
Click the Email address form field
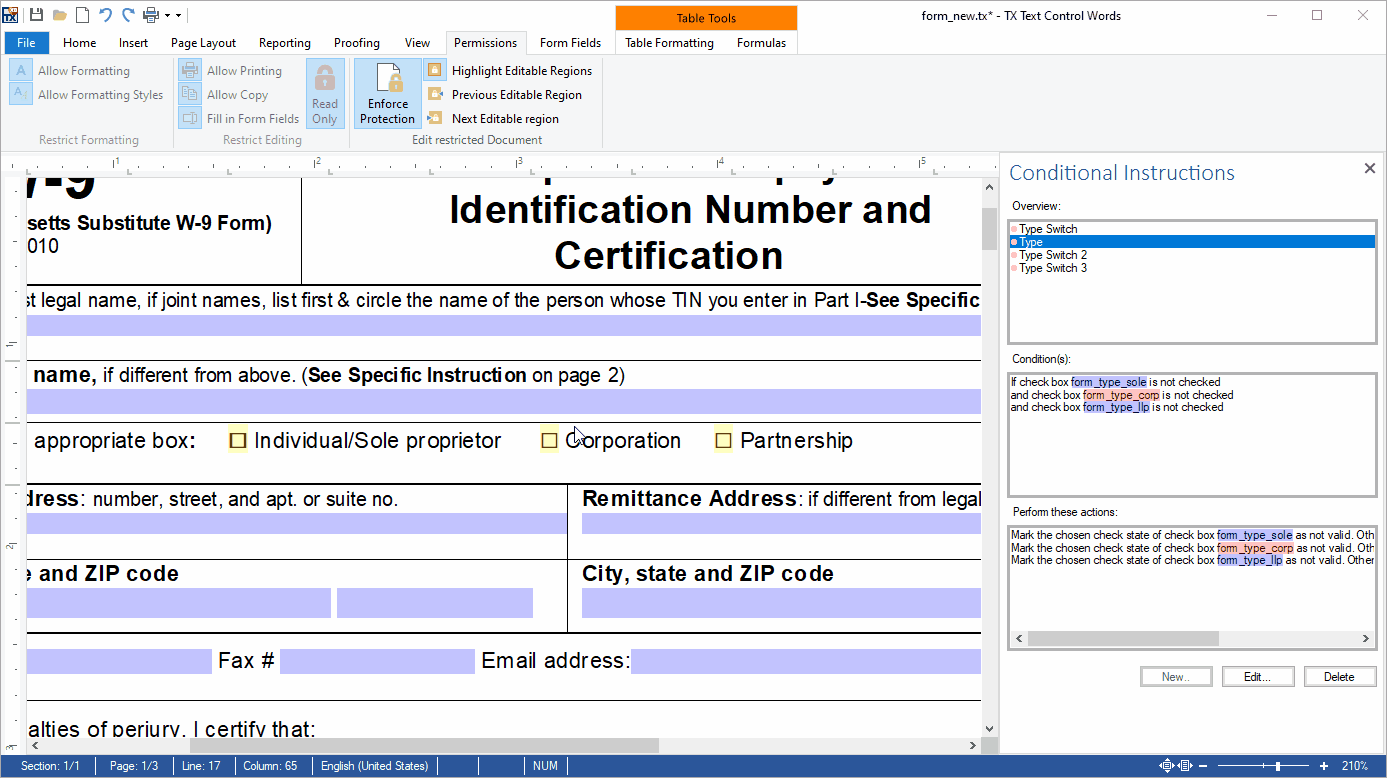(x=806, y=662)
